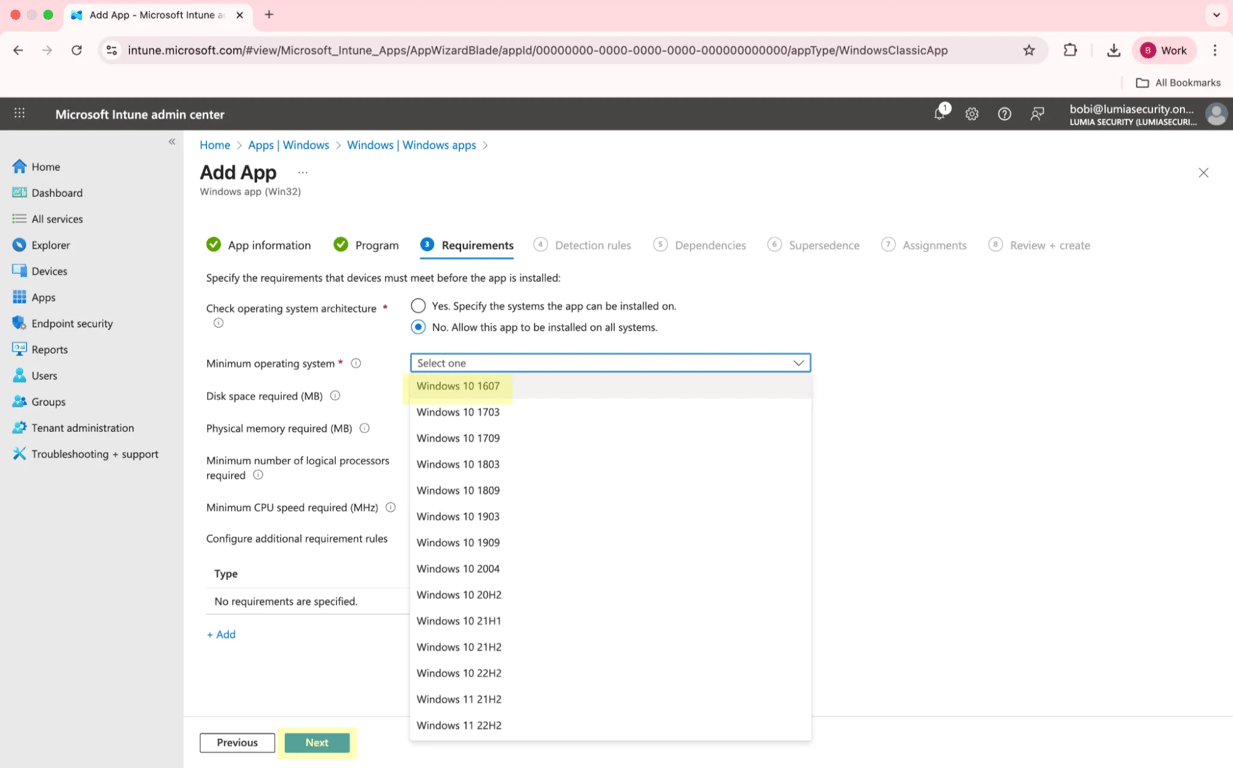Open All services in the sidebar
Image resolution: width=1233 pixels, height=768 pixels.
(47, 219)
